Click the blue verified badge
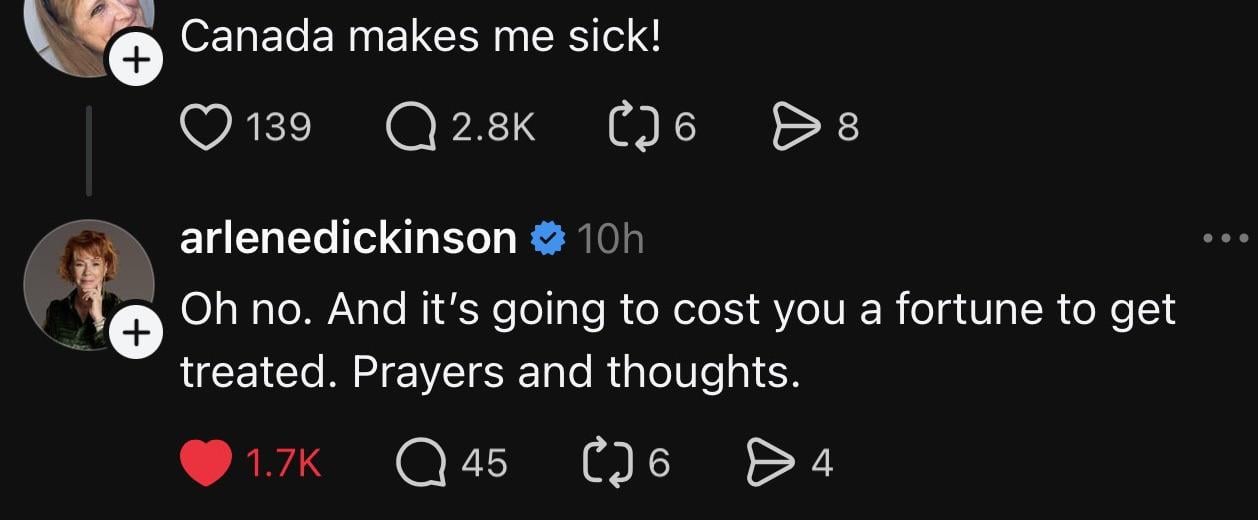This screenshot has width=1258, height=520. 547,240
